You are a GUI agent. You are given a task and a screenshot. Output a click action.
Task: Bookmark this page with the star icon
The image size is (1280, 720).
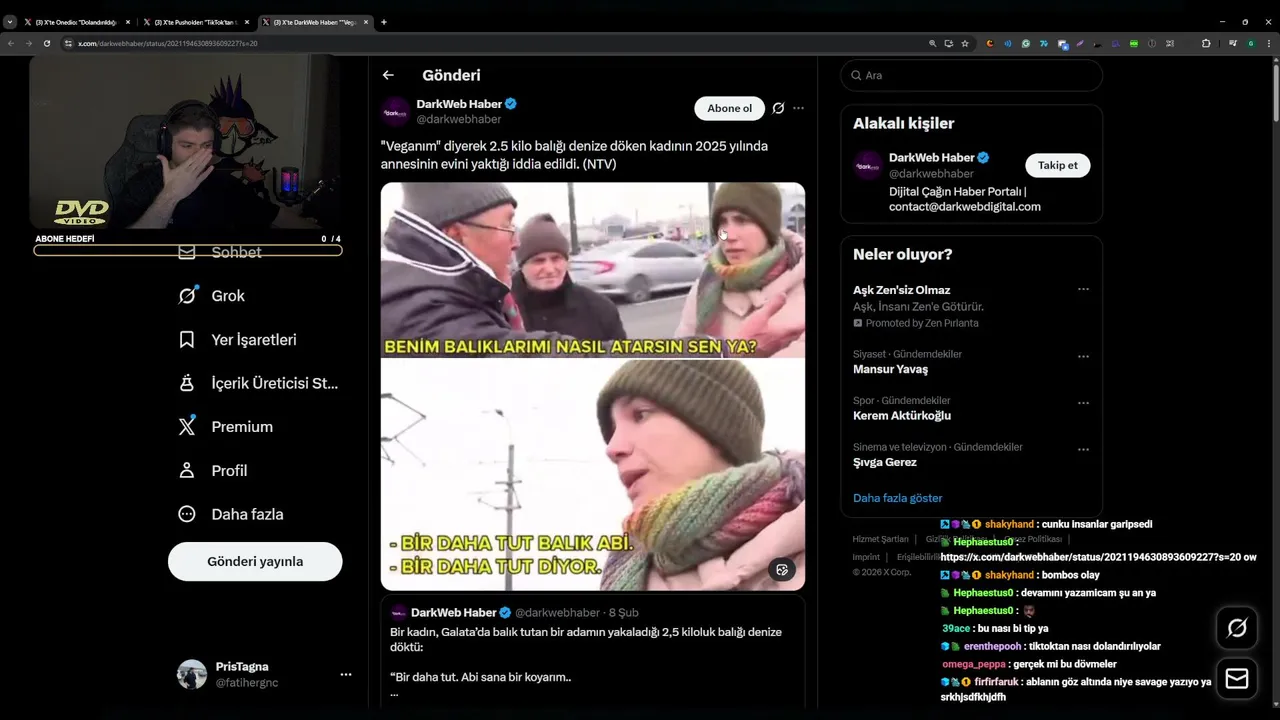coord(965,43)
